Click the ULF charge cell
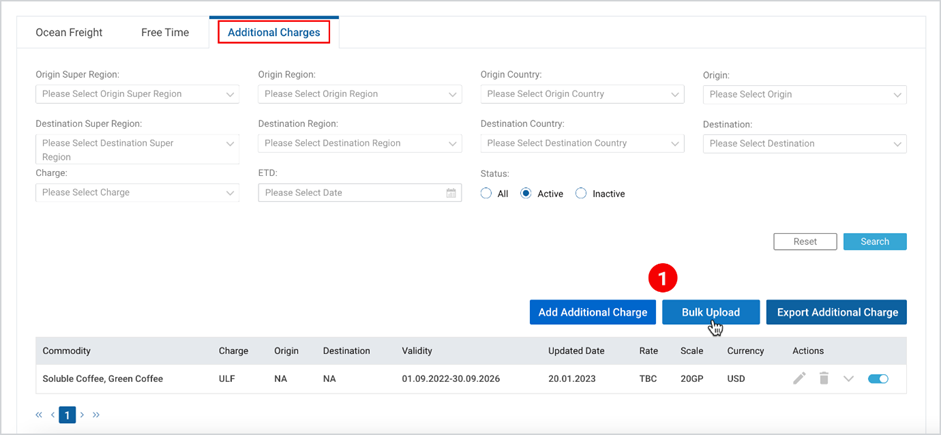 tap(226, 379)
